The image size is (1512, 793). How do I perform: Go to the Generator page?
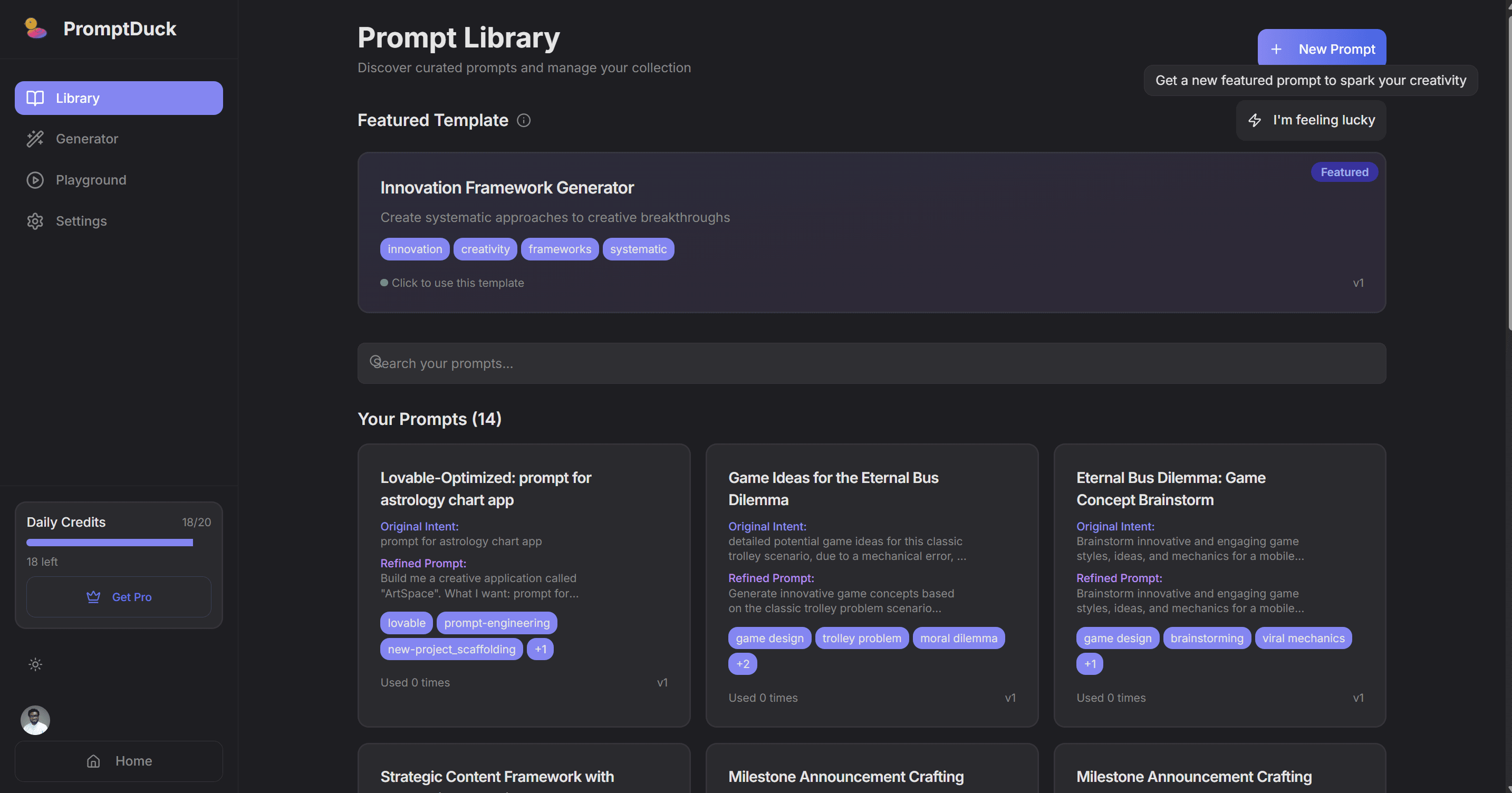[x=119, y=139]
